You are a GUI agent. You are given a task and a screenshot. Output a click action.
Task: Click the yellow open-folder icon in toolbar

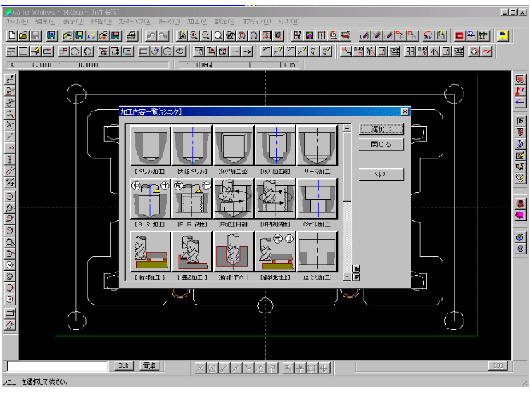point(23,36)
